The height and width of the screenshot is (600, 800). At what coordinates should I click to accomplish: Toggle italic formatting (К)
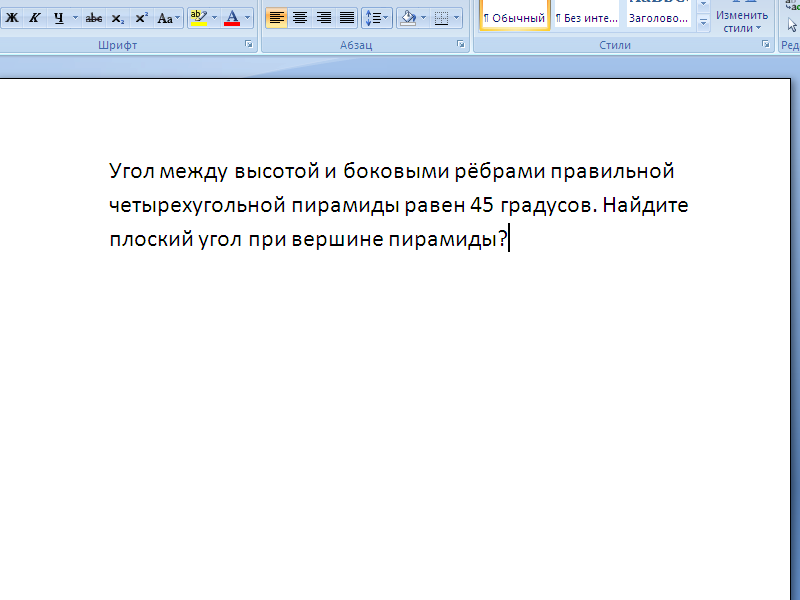pyautogui.click(x=34, y=18)
